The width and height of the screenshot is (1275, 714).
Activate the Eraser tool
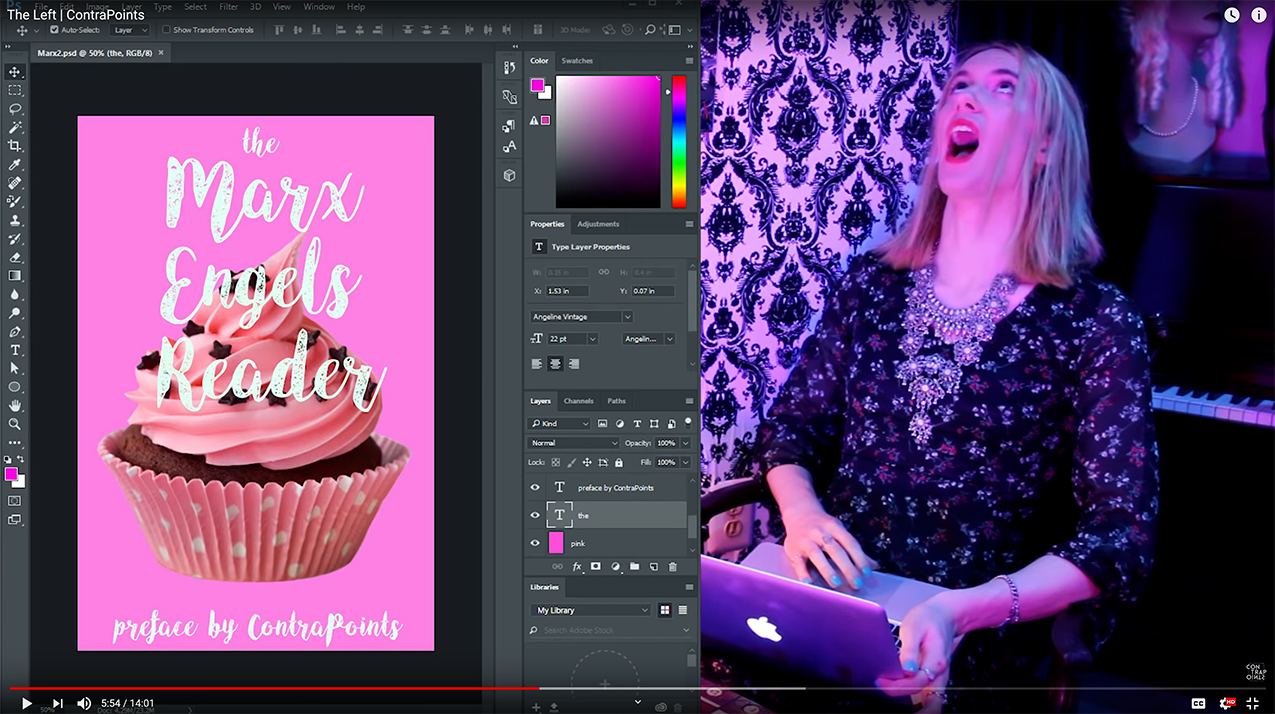(15, 257)
